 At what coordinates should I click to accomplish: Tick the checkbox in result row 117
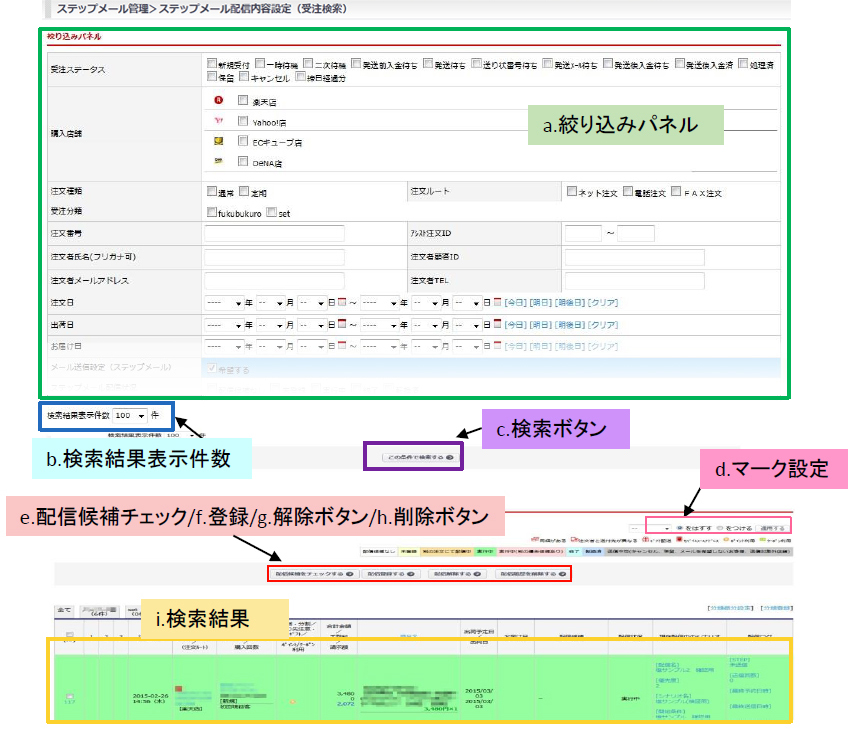69,696
